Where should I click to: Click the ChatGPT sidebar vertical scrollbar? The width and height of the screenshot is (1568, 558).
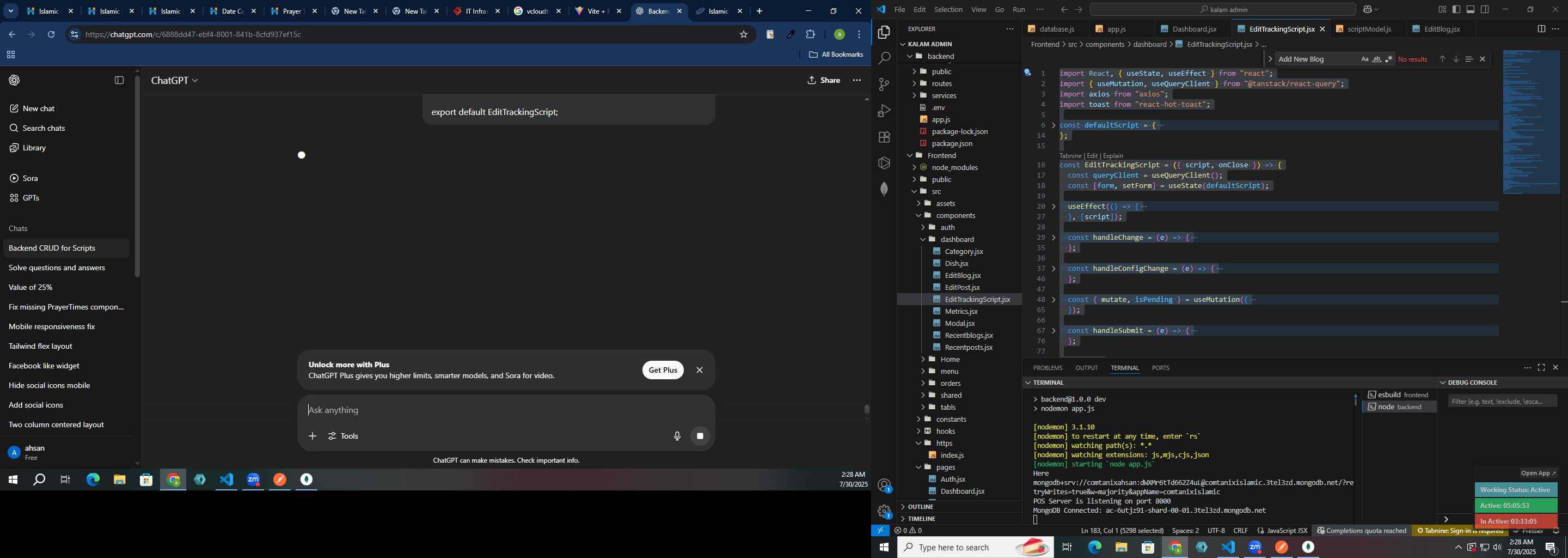tap(138, 177)
